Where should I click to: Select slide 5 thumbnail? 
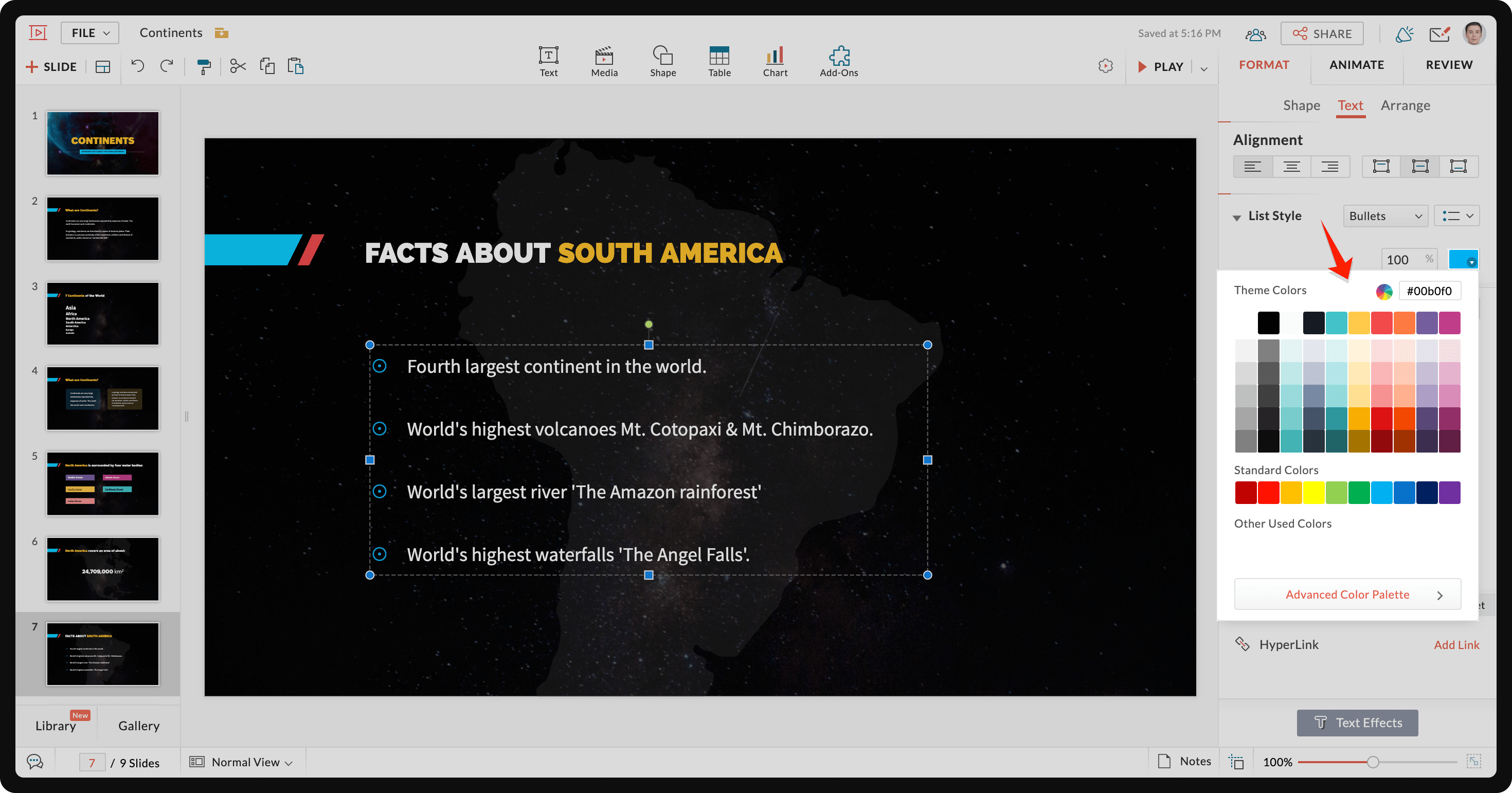(x=103, y=483)
